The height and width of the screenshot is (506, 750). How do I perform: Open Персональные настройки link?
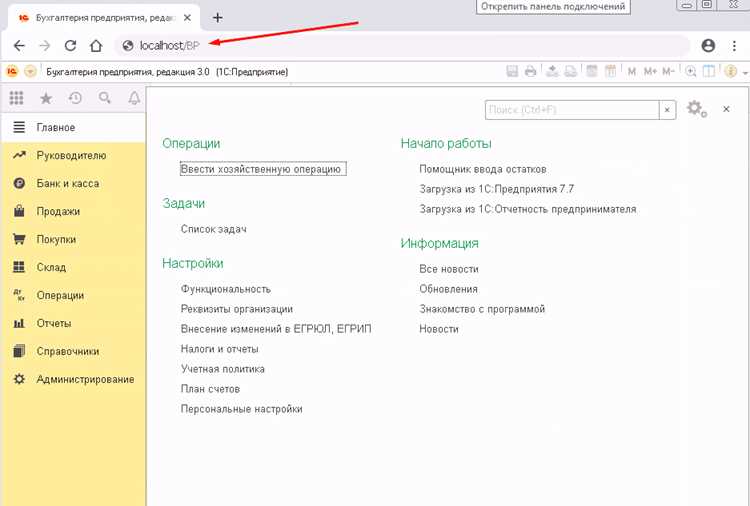241,409
